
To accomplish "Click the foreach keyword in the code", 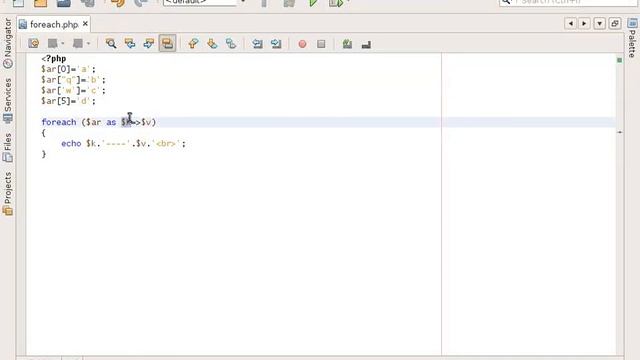I will [59, 122].
